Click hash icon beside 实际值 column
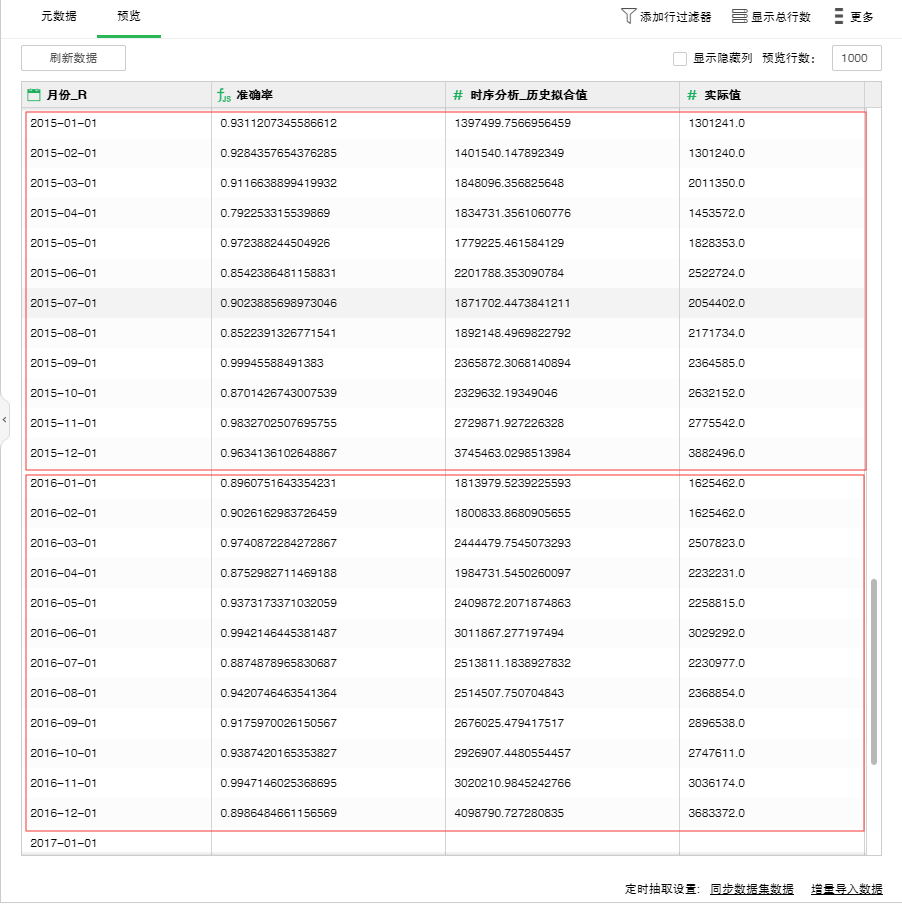The width and height of the screenshot is (902, 906). click(692, 95)
